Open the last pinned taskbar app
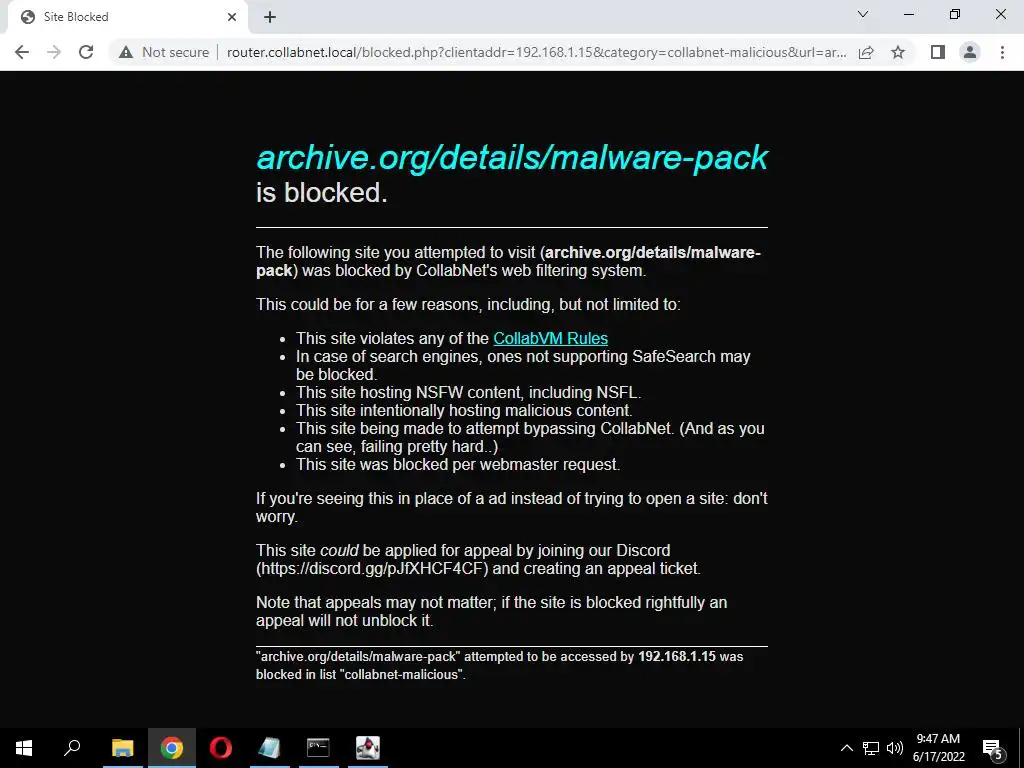1024x768 pixels. point(368,748)
